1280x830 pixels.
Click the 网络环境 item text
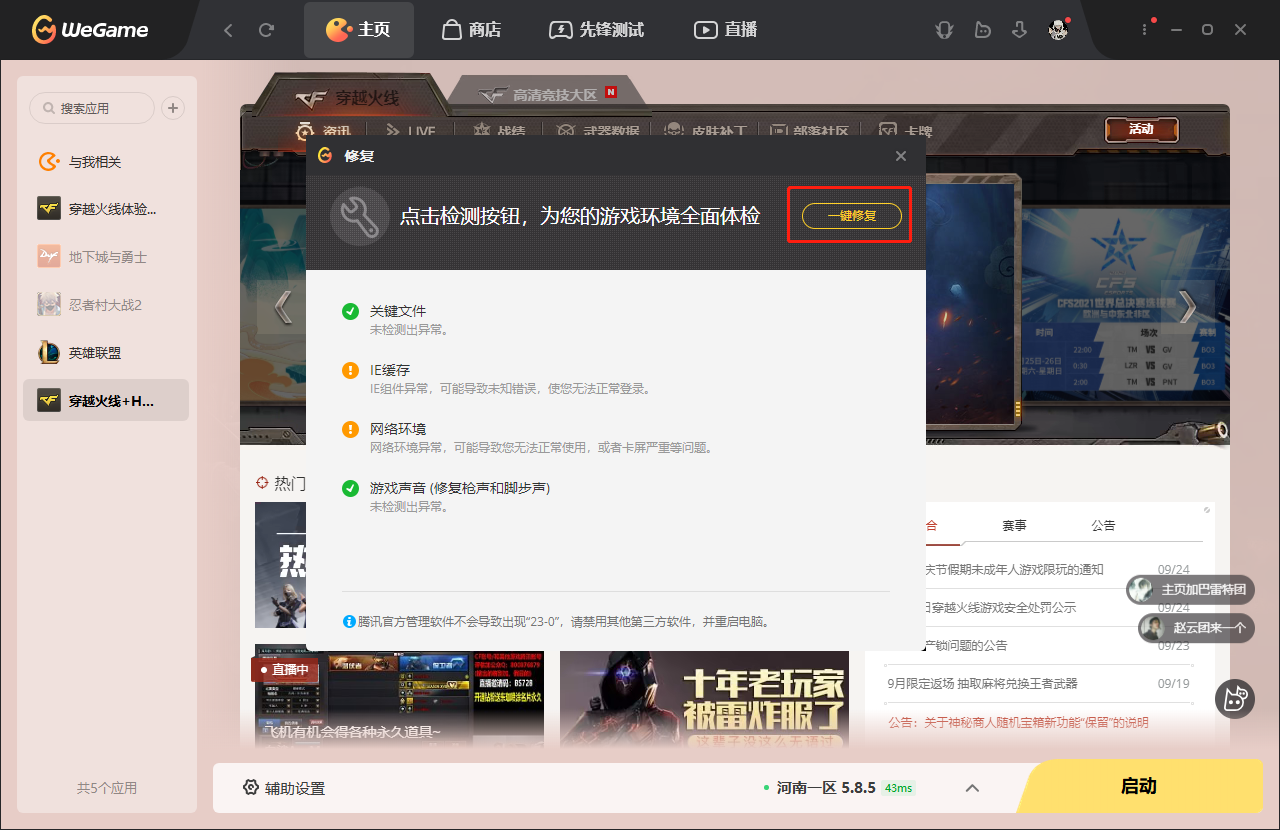(x=398, y=429)
